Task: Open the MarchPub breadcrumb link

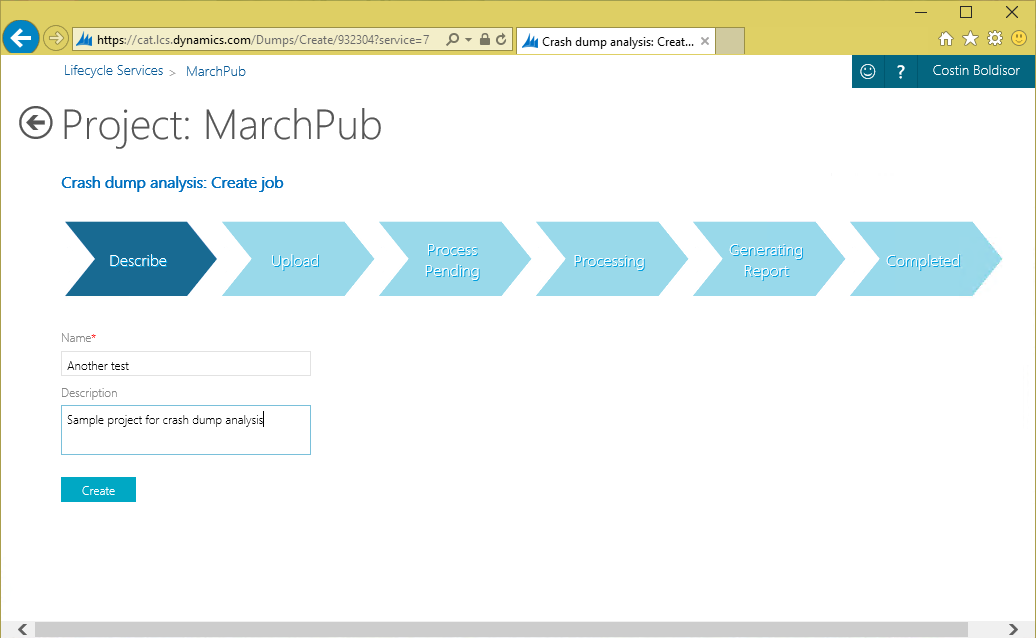Action: [215, 70]
